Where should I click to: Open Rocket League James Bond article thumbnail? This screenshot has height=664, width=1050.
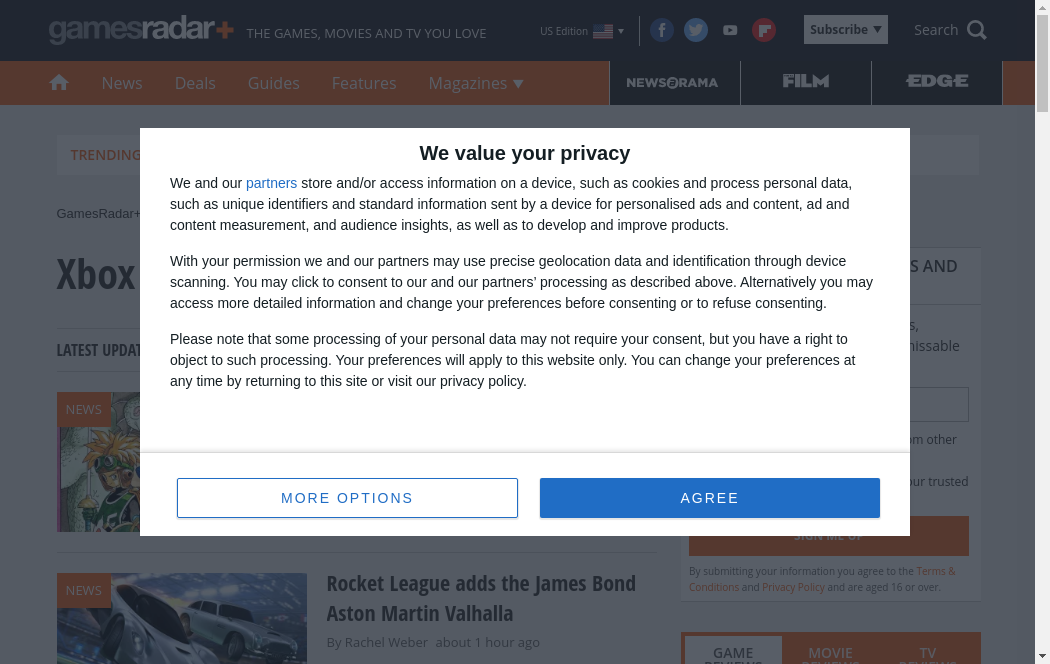[182, 618]
